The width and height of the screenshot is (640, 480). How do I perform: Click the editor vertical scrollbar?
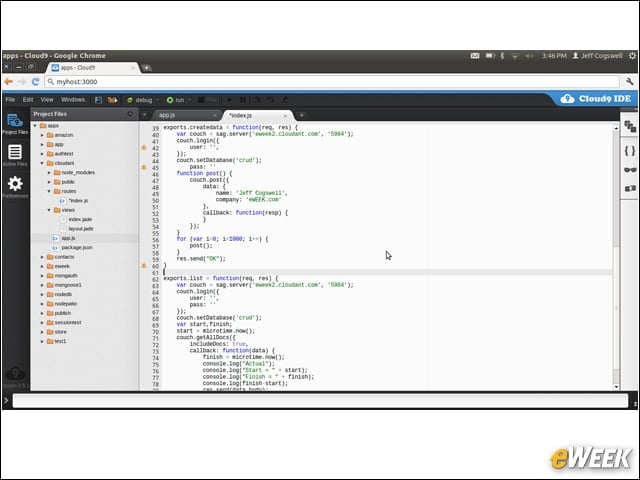616,257
